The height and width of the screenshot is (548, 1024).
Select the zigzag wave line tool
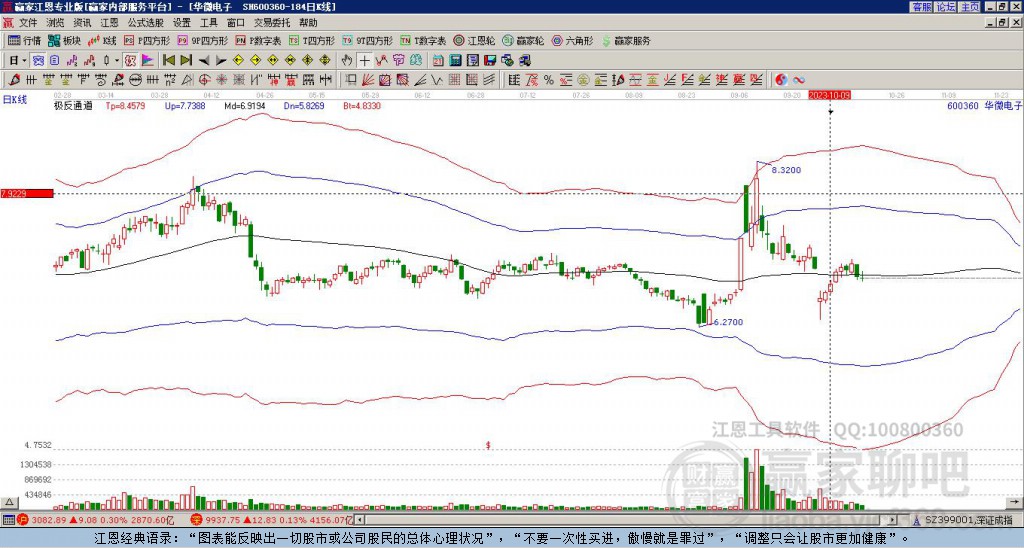point(435,80)
